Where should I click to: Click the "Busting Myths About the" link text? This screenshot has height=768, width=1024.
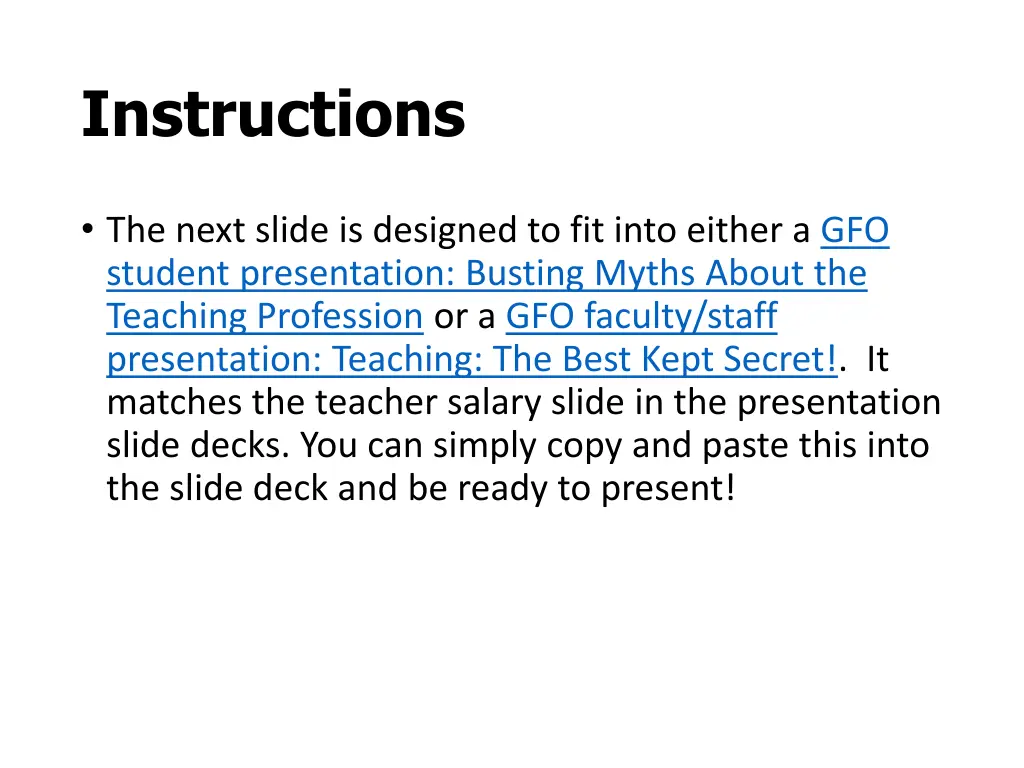click(666, 274)
